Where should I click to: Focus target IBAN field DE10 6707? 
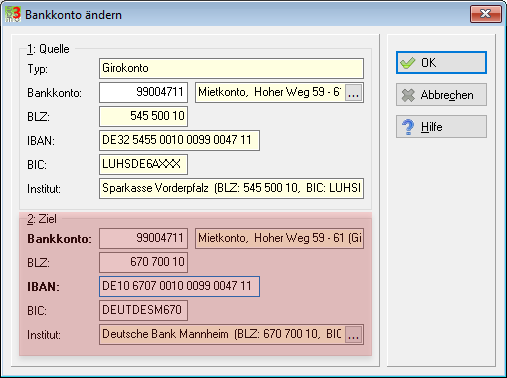pyautogui.click(x=179, y=286)
